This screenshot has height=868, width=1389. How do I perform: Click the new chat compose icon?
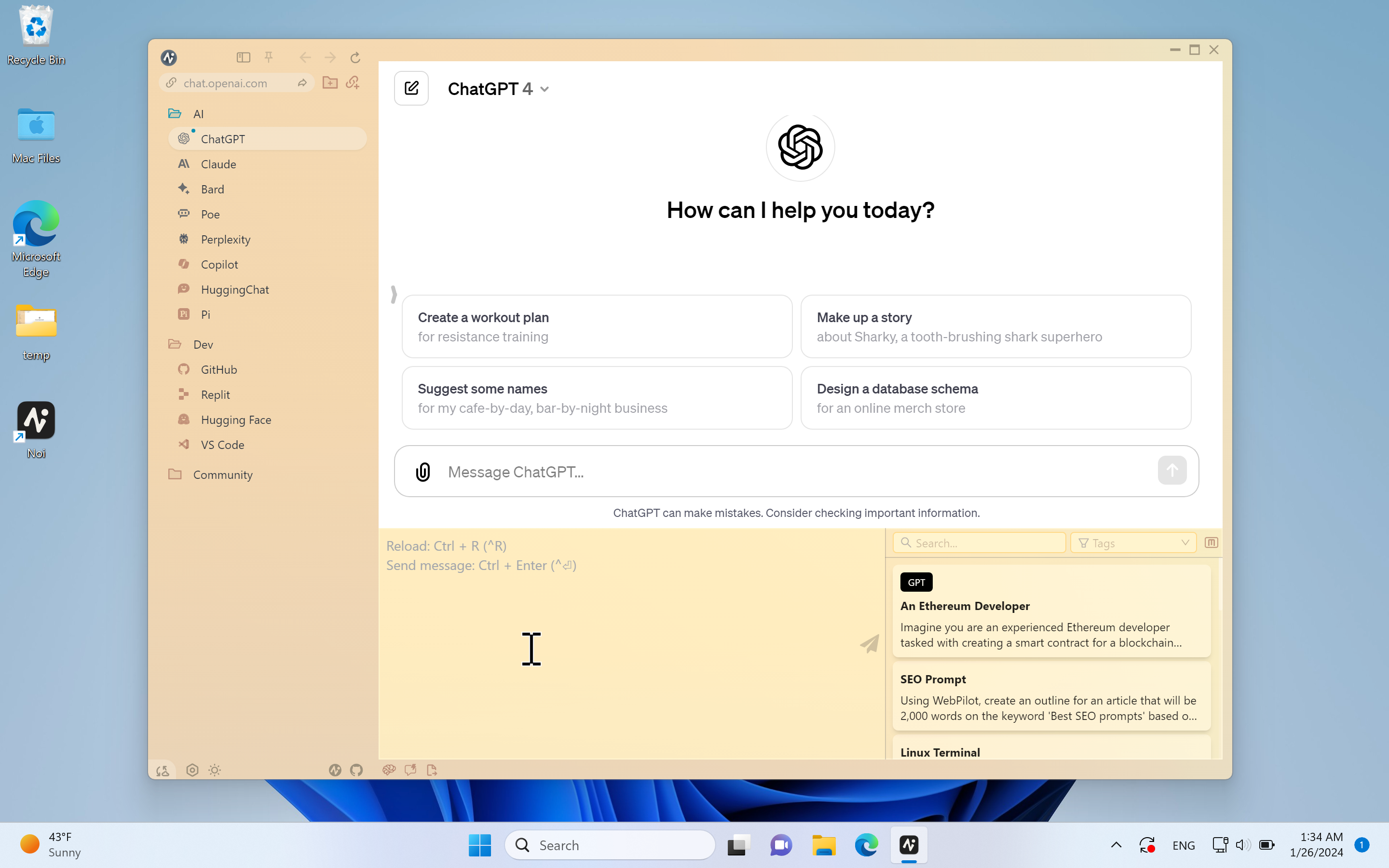point(411,88)
